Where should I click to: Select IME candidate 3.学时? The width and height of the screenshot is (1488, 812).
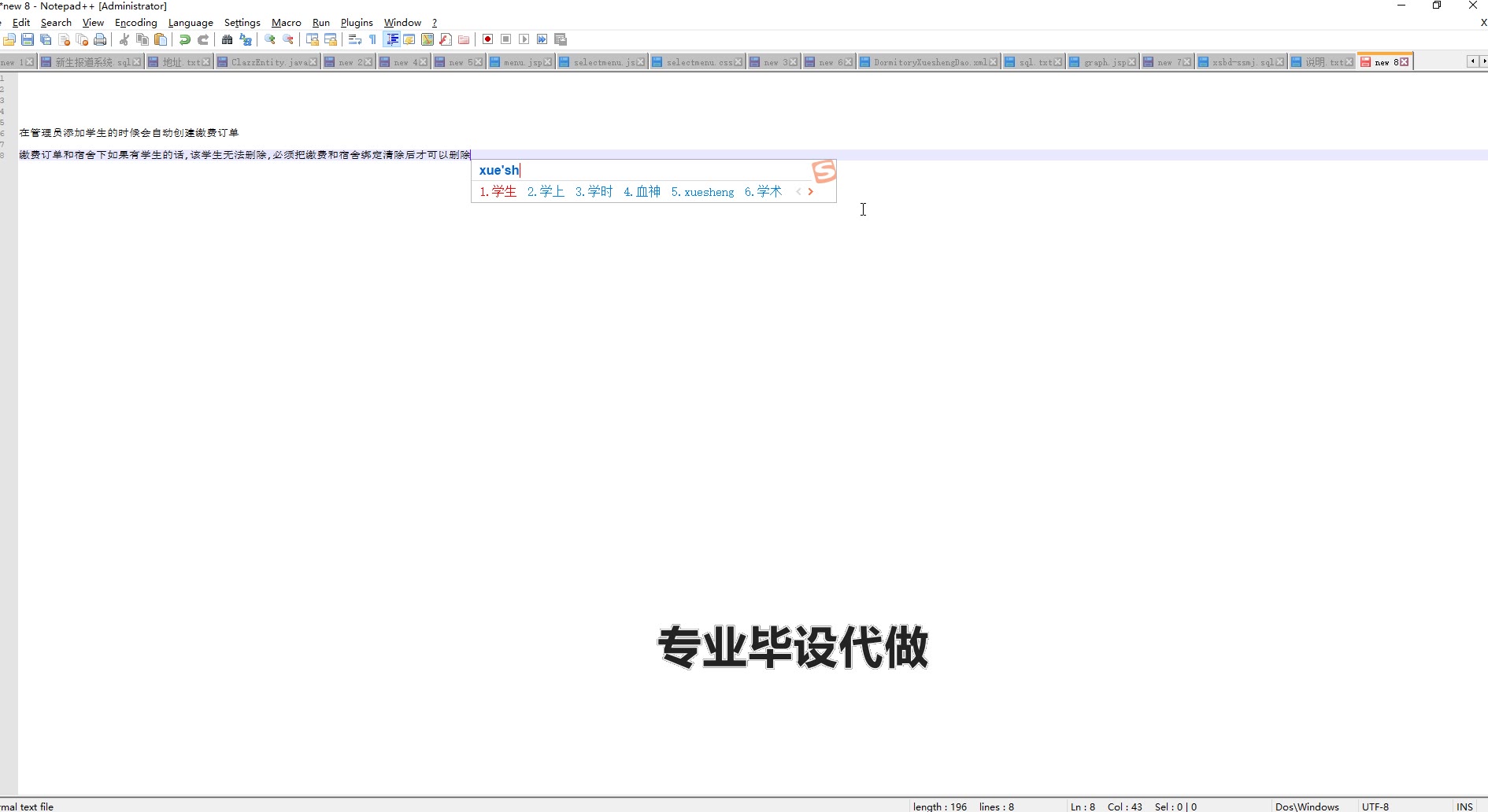click(594, 191)
